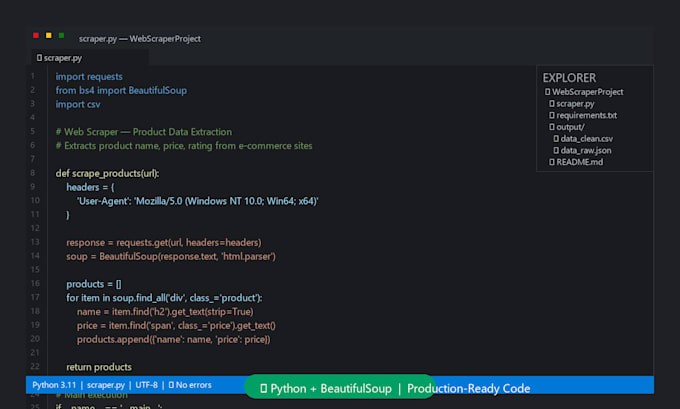The image size is (680, 409).
Task: Change the UTF-8 encoding in the status bar
Action: (147, 385)
